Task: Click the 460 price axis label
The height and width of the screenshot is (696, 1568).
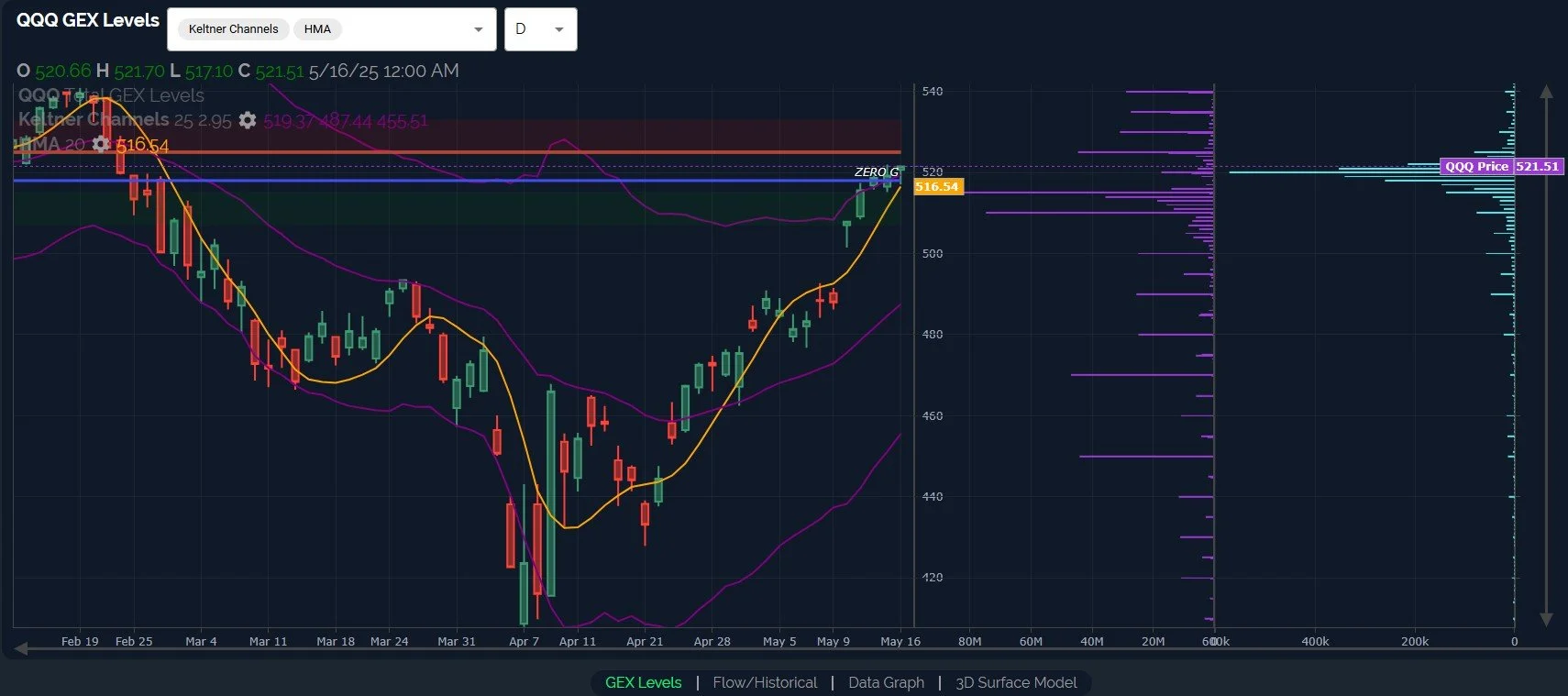Action: tap(933, 415)
